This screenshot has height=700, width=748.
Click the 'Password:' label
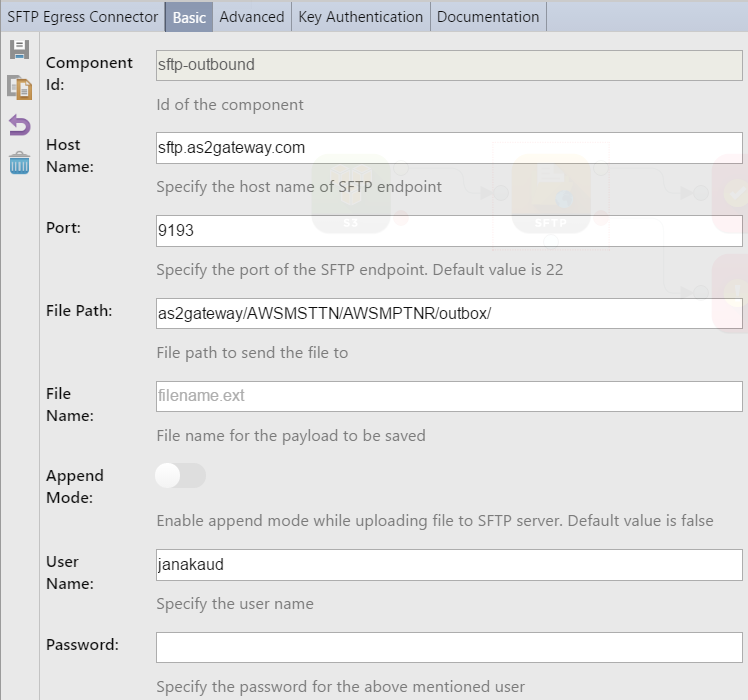[x=82, y=645]
